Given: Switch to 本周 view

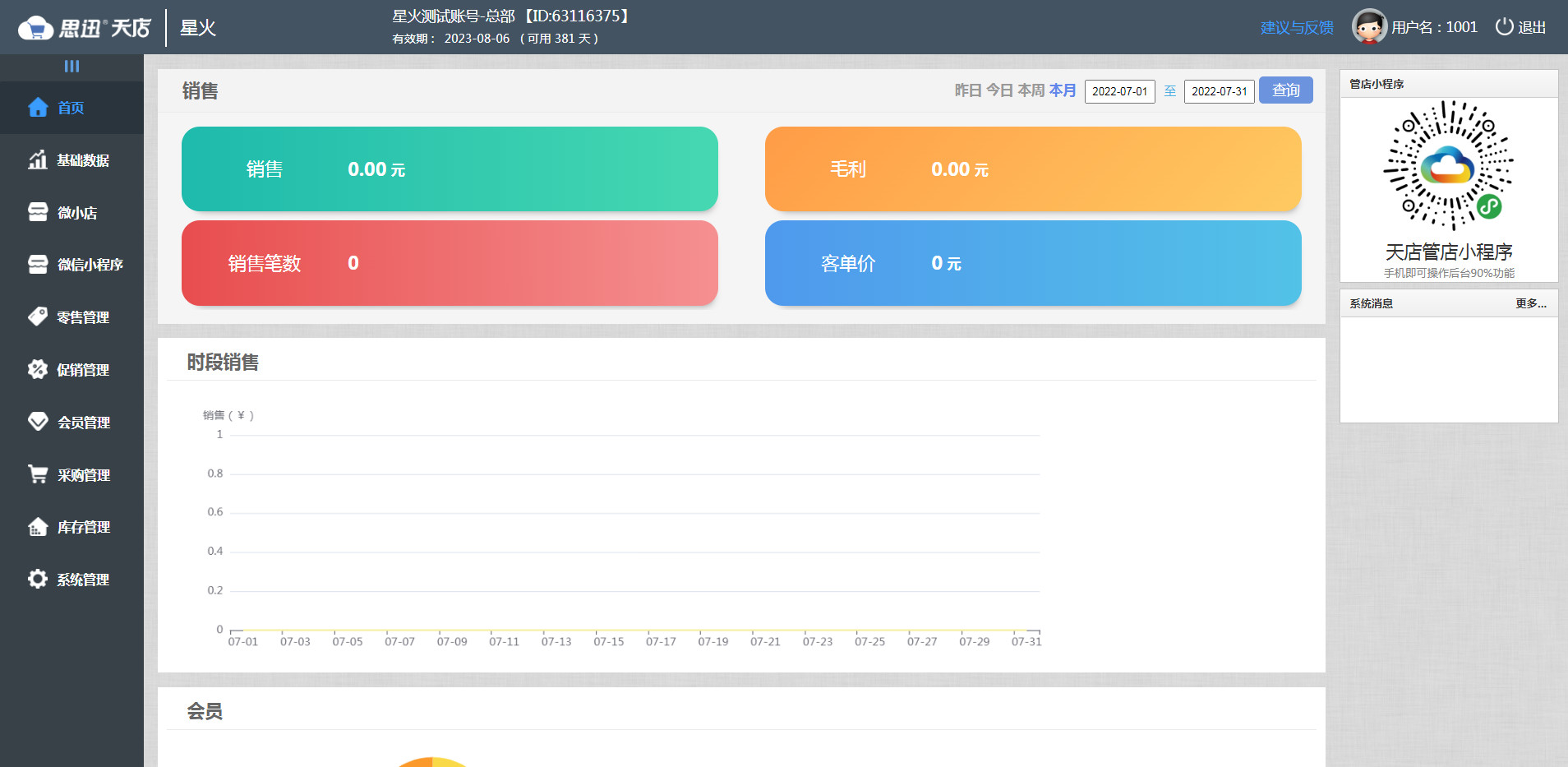Looking at the screenshot, I should 1031,90.
